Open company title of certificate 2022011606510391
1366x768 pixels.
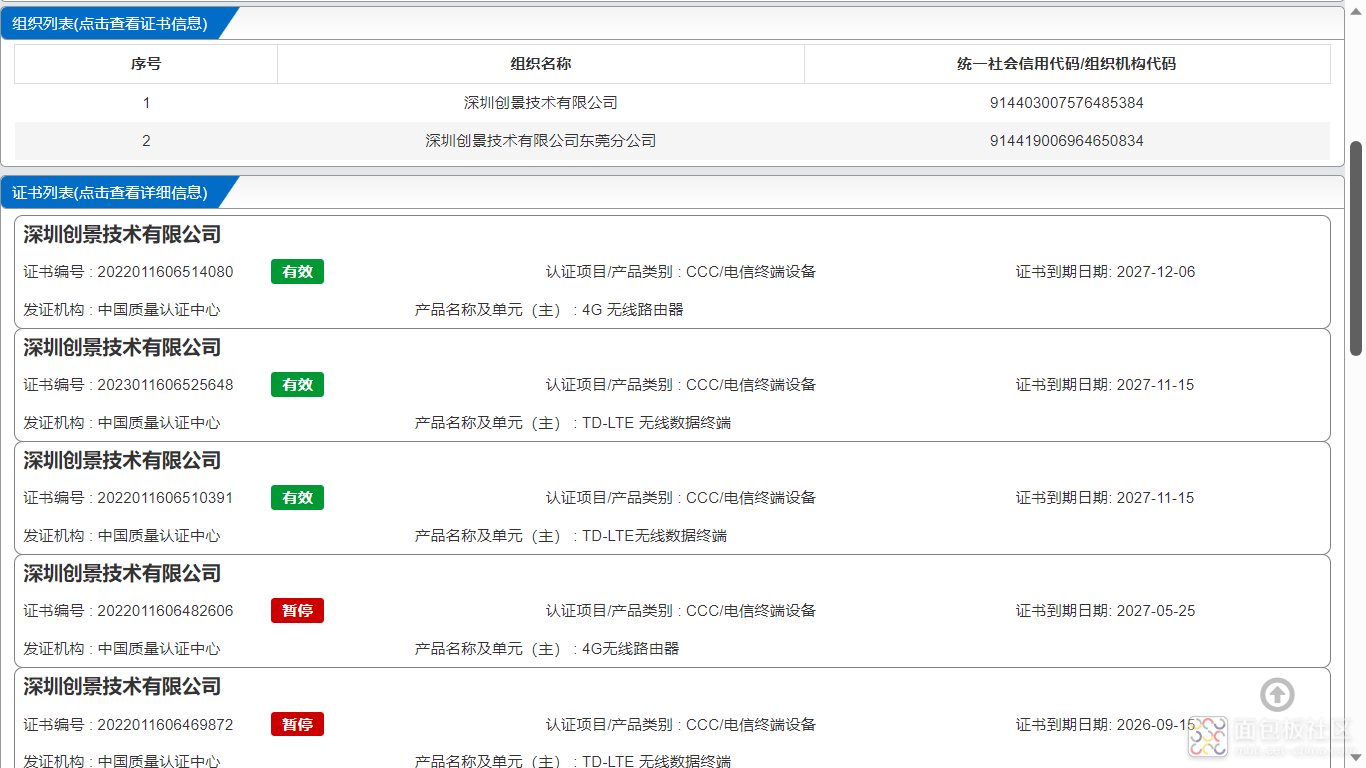(x=122, y=461)
